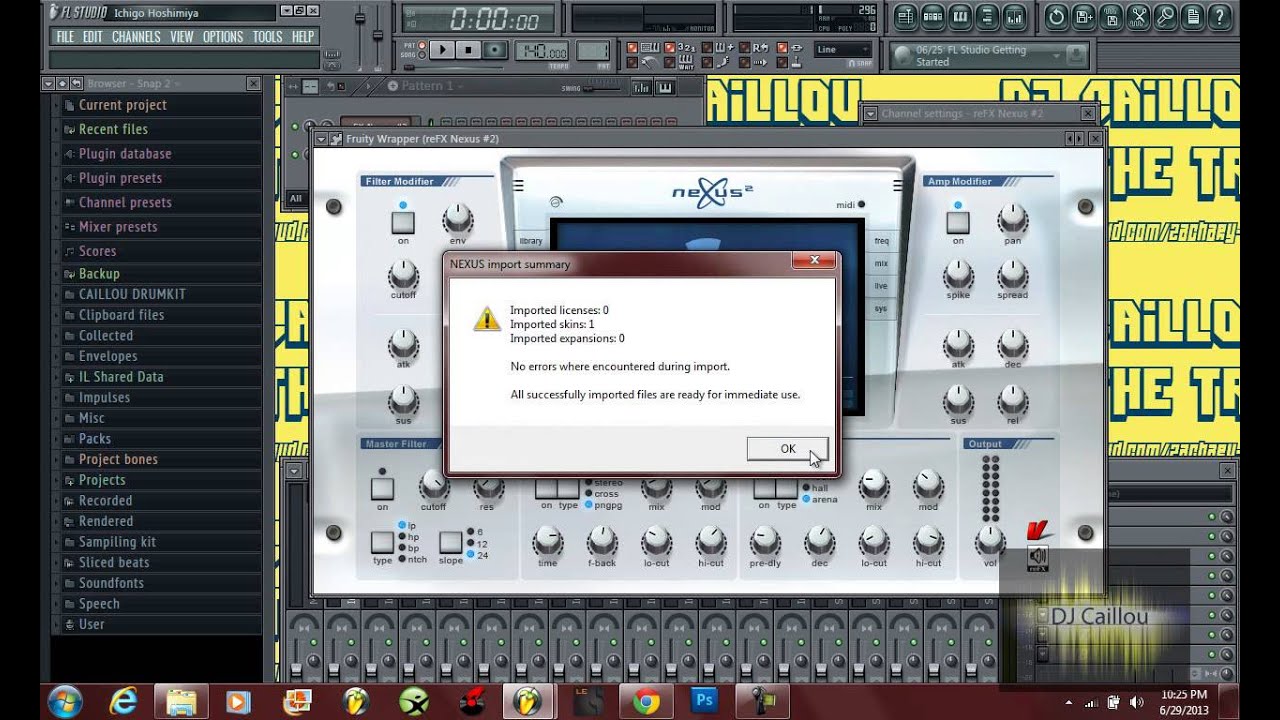Click the warning icon in import summary
The height and width of the screenshot is (720, 1280).
point(487,318)
